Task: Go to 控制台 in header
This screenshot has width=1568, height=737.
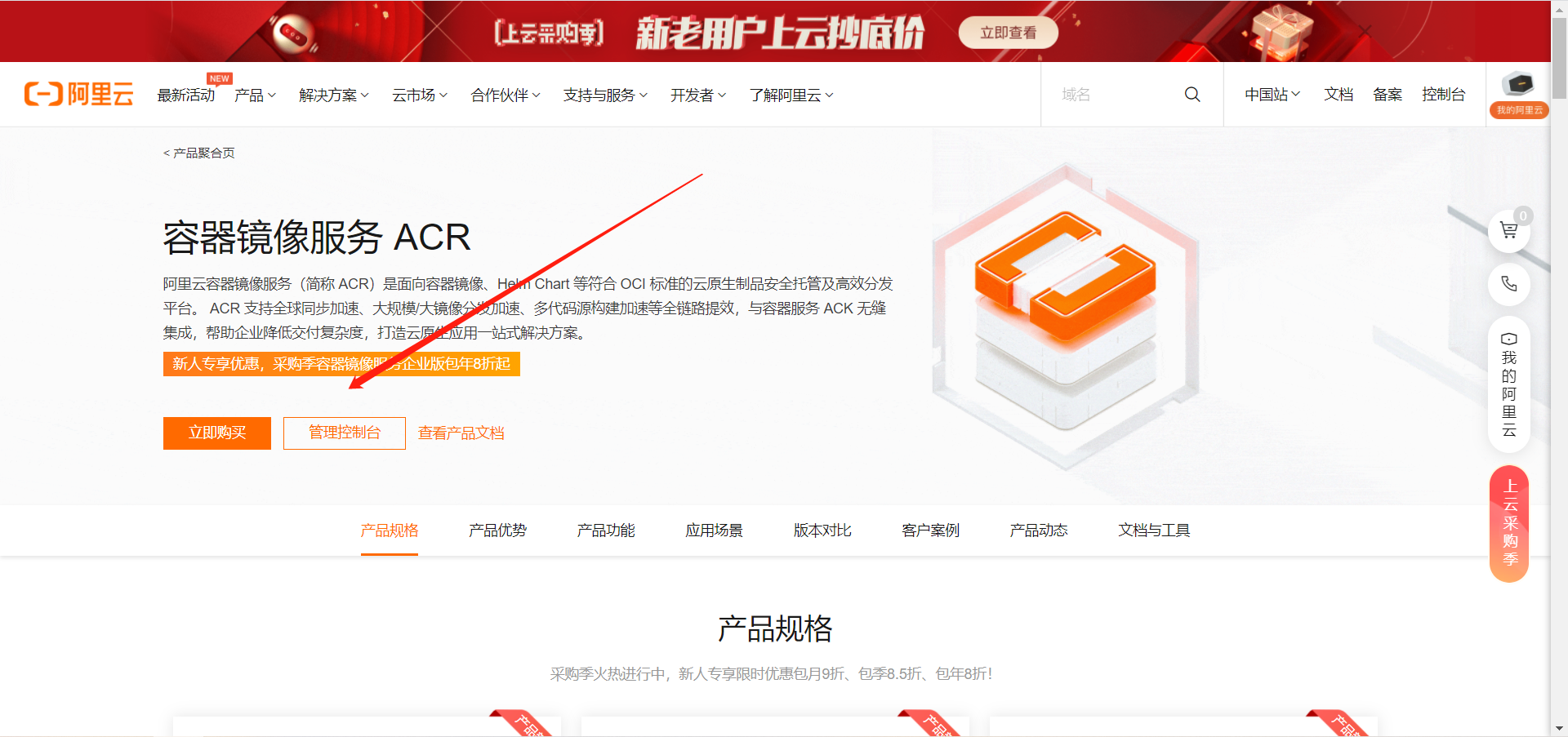Action: click(1443, 95)
